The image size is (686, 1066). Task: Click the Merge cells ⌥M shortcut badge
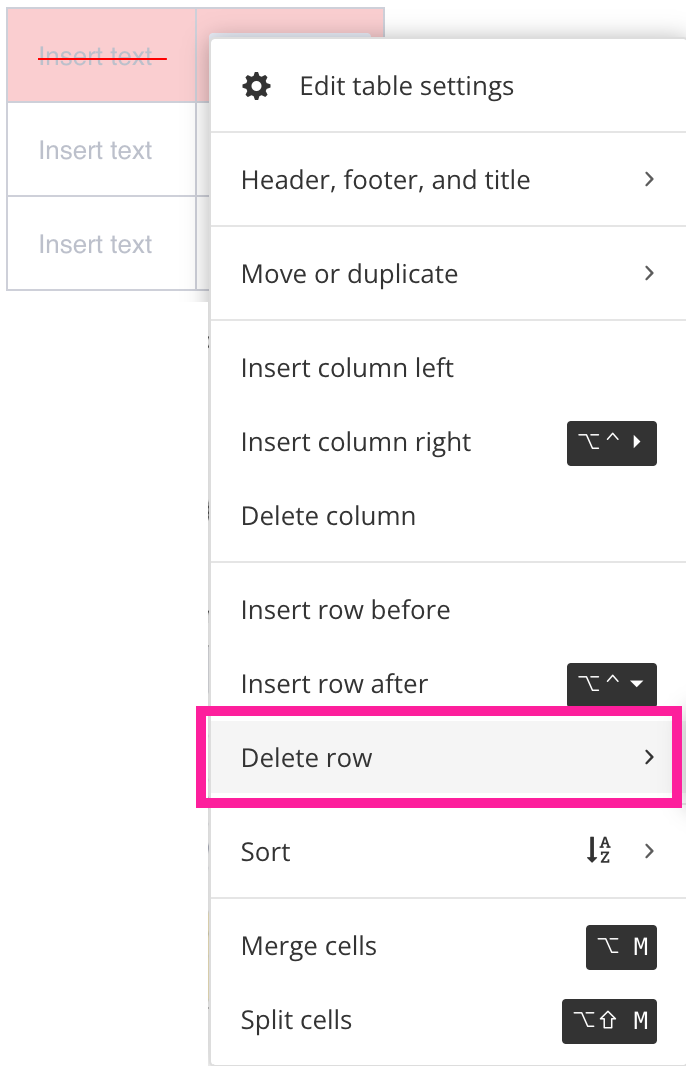pos(621,947)
